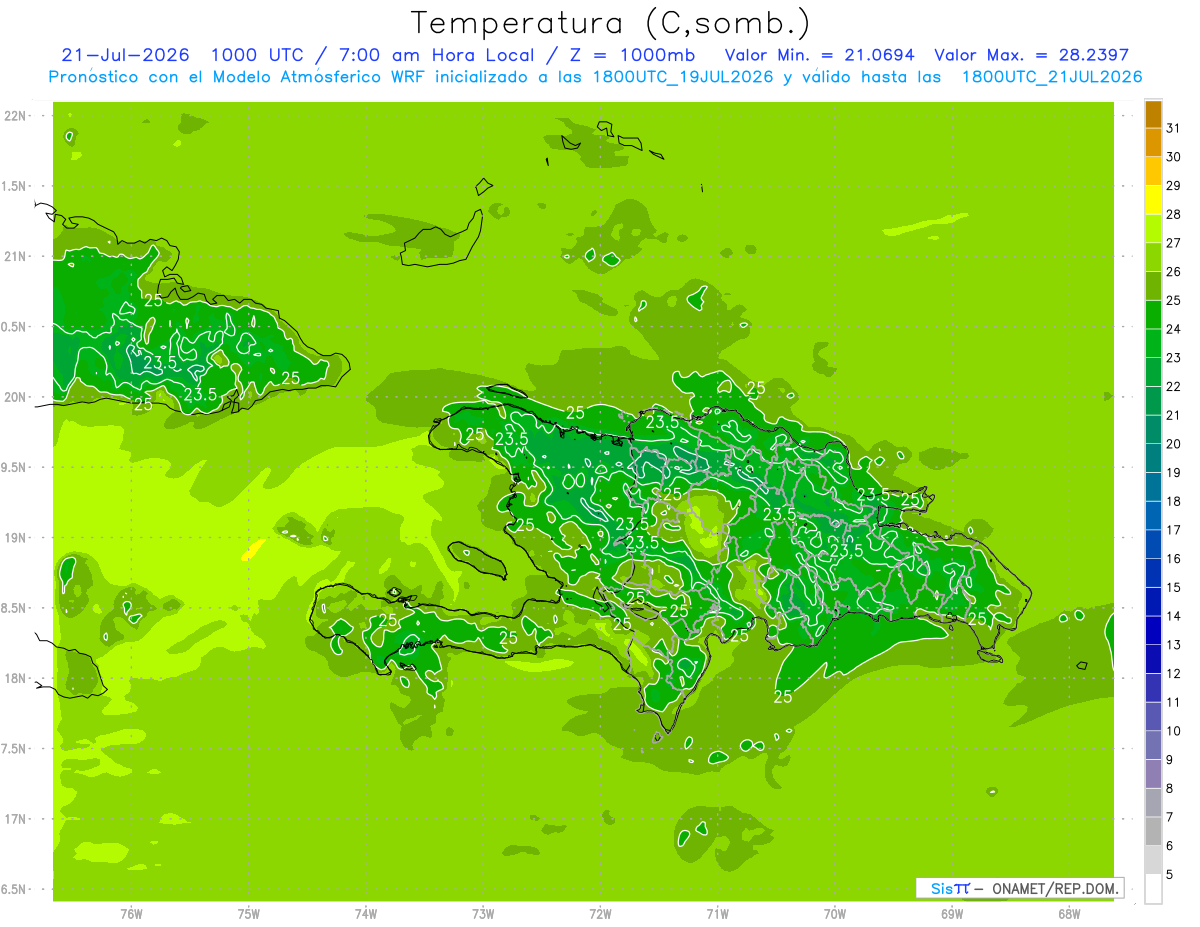Image resolution: width=1200 pixels, height=927 pixels.
Task: Click the legend value "24"
Action: (x=1174, y=329)
